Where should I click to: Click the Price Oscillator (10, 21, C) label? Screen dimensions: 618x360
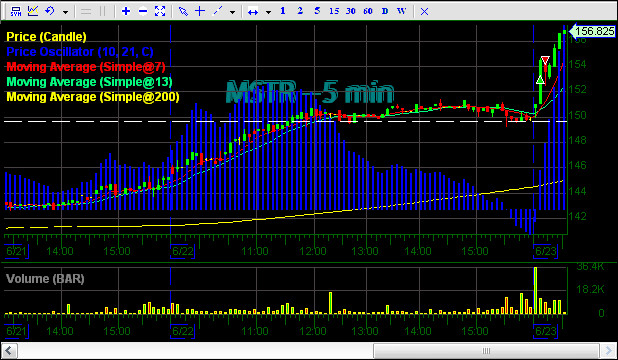80,52
